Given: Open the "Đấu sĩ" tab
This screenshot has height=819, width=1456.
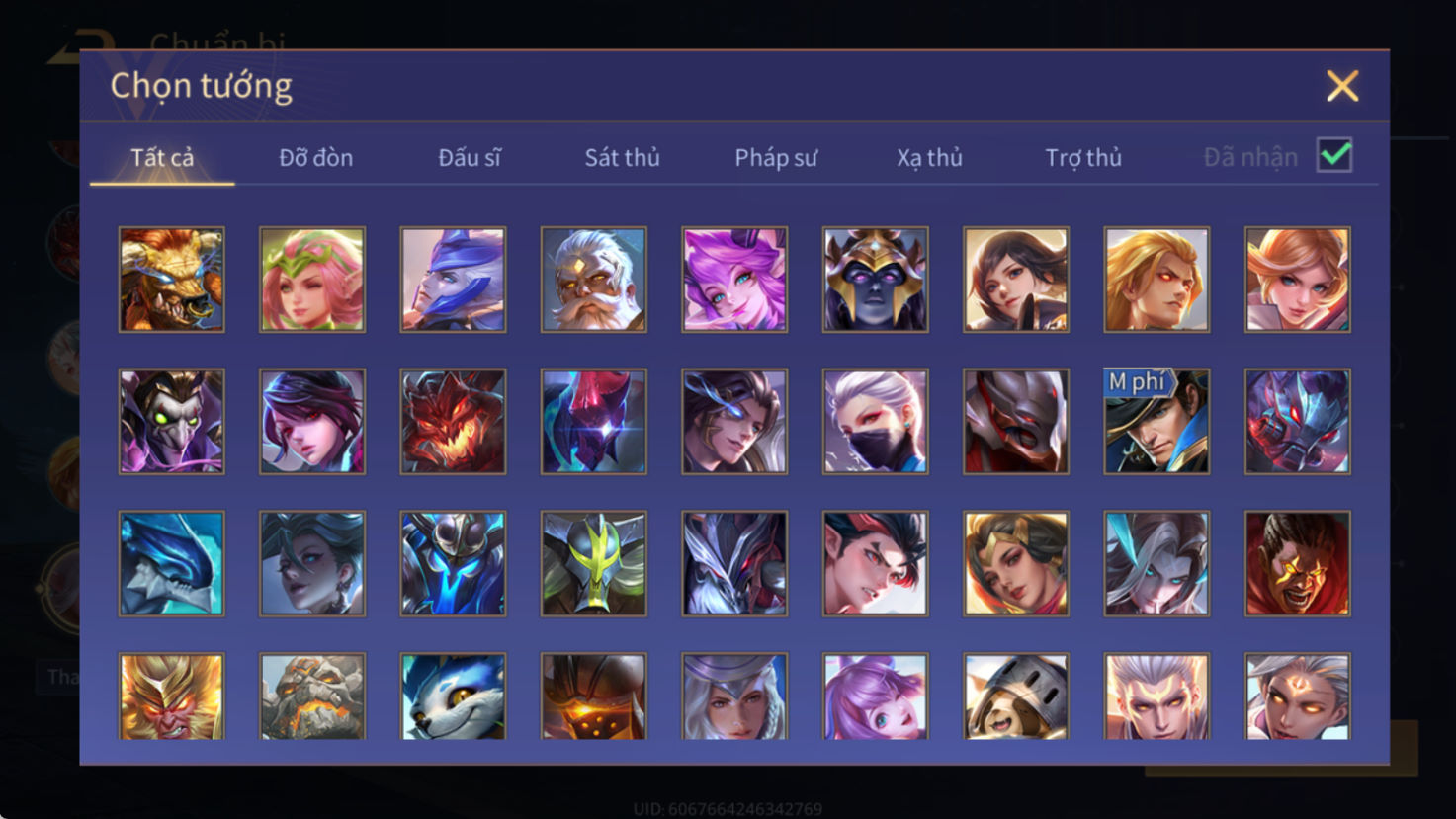Looking at the screenshot, I should [x=470, y=158].
